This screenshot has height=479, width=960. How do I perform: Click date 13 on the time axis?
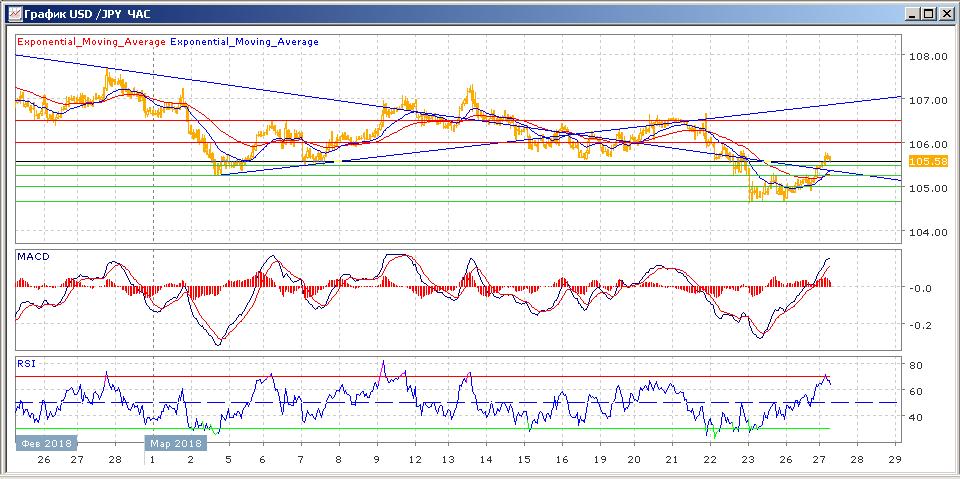click(x=449, y=460)
